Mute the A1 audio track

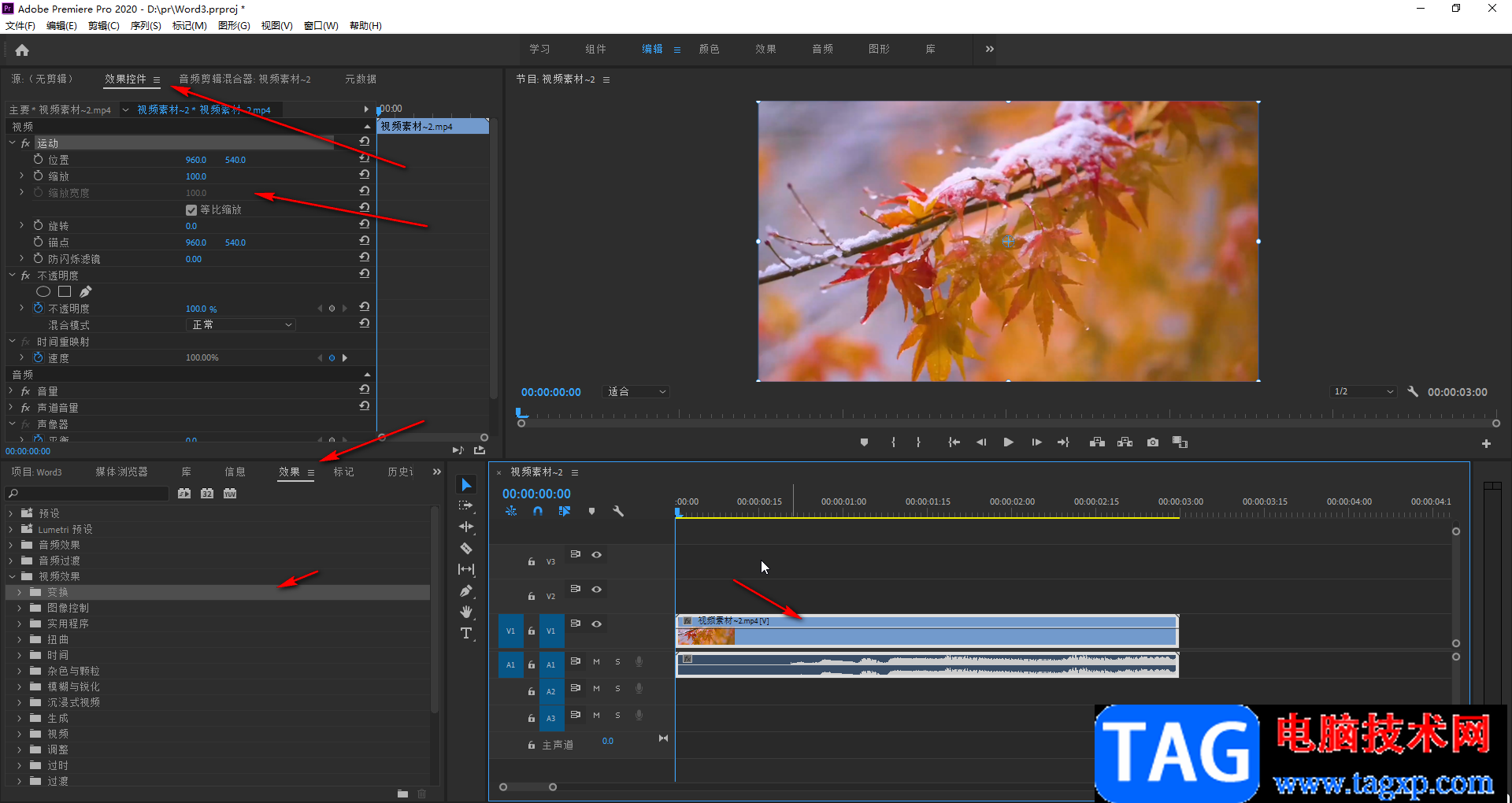point(596,662)
